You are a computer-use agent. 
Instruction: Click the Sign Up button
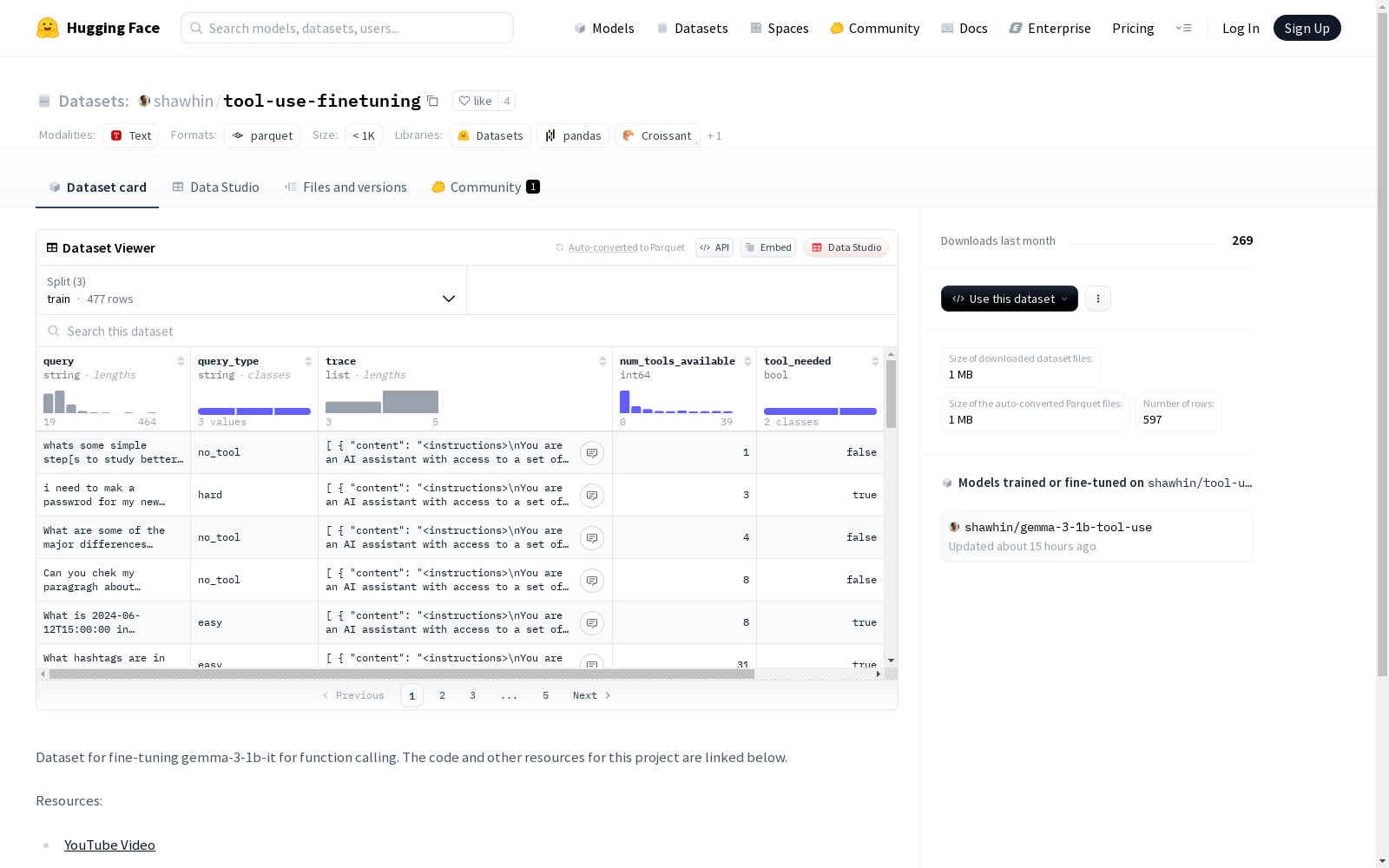point(1307,28)
